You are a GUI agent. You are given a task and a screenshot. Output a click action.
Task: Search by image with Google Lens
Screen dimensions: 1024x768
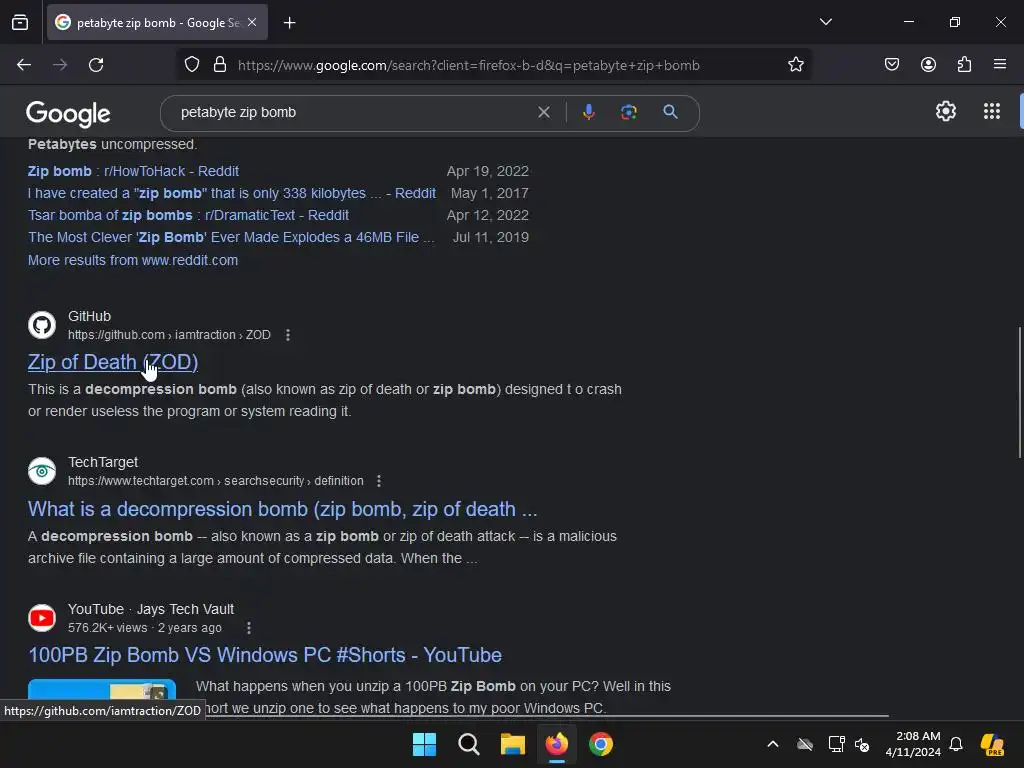pyautogui.click(x=628, y=112)
